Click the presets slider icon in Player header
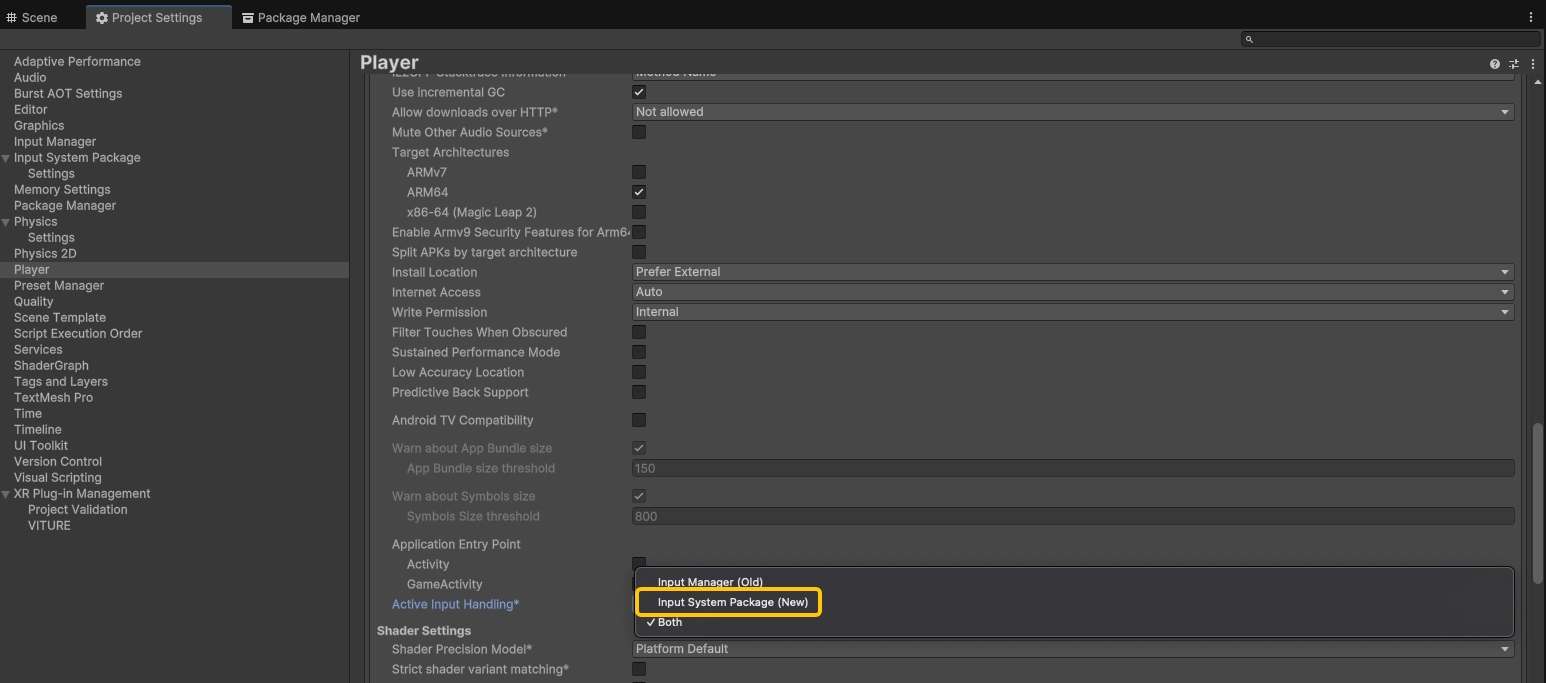1546x683 pixels. point(1514,64)
